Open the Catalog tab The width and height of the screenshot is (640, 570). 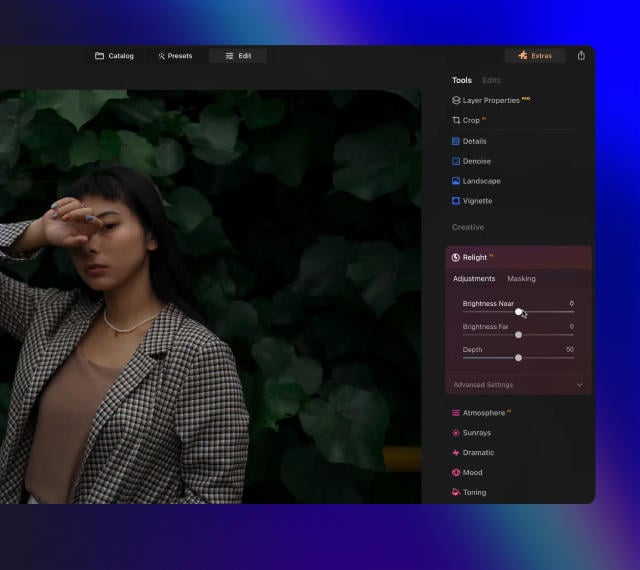[114, 56]
